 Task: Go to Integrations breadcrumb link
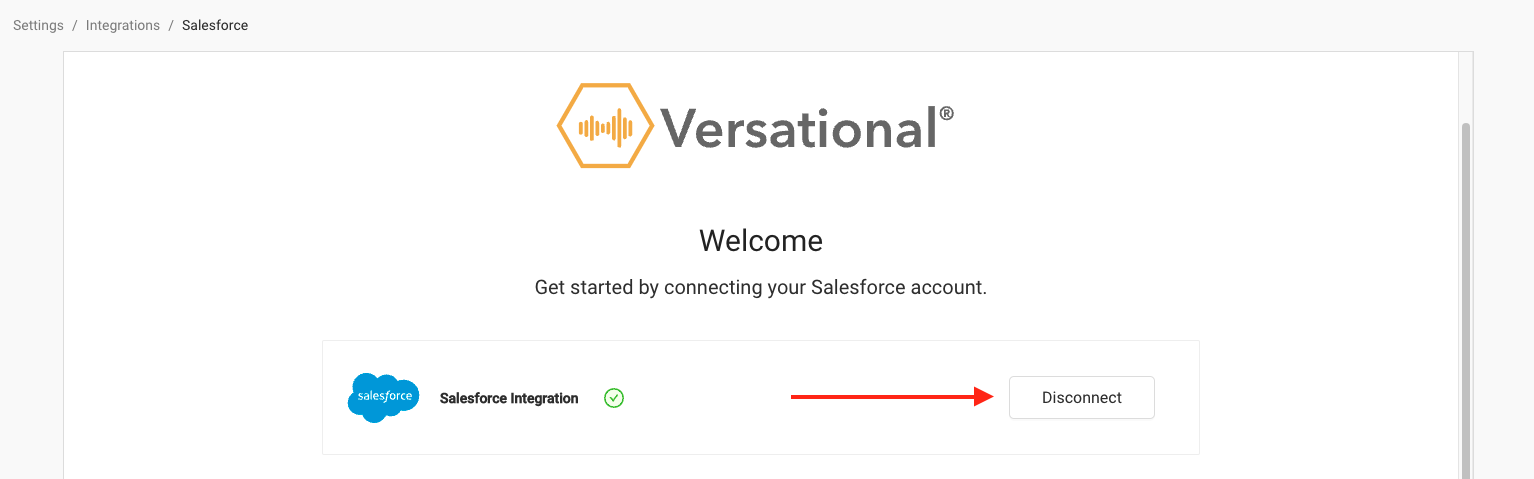coord(123,25)
